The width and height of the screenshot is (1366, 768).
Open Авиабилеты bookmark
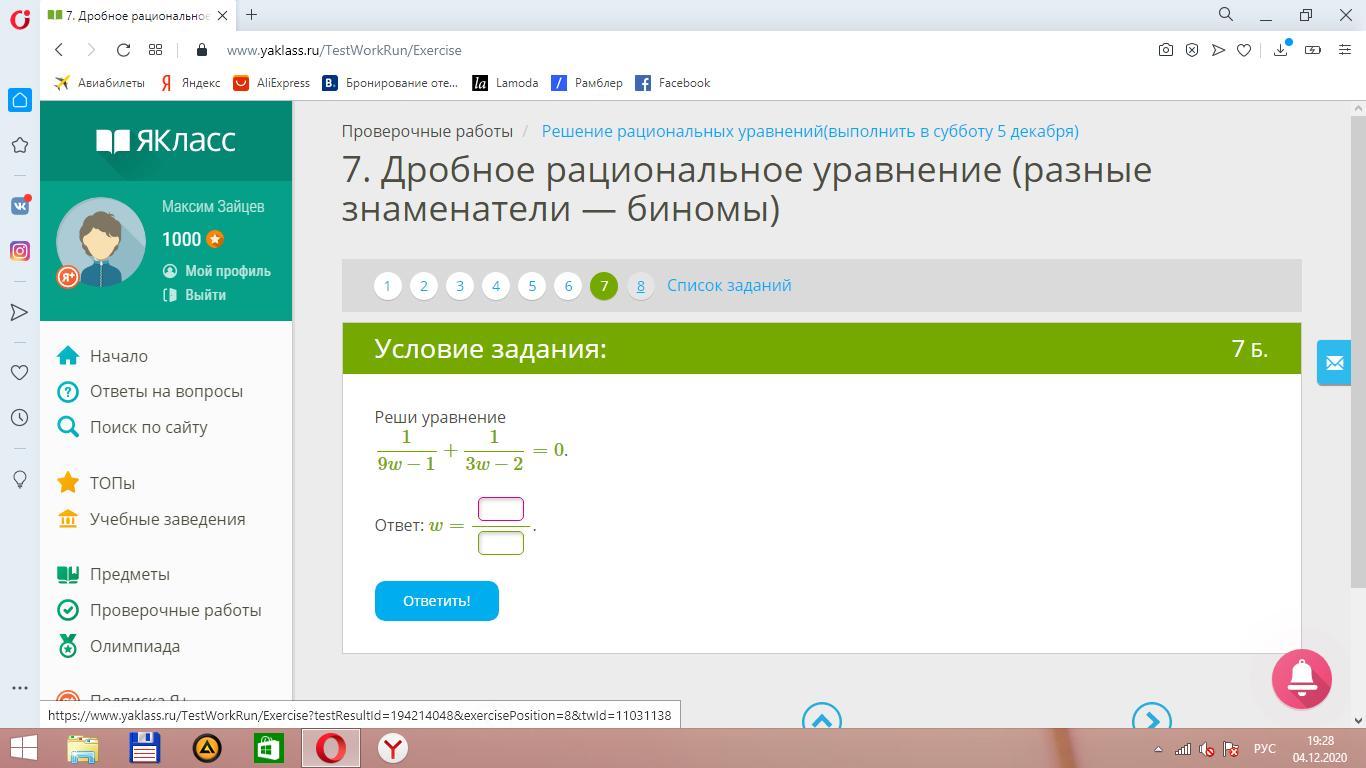click(x=100, y=83)
